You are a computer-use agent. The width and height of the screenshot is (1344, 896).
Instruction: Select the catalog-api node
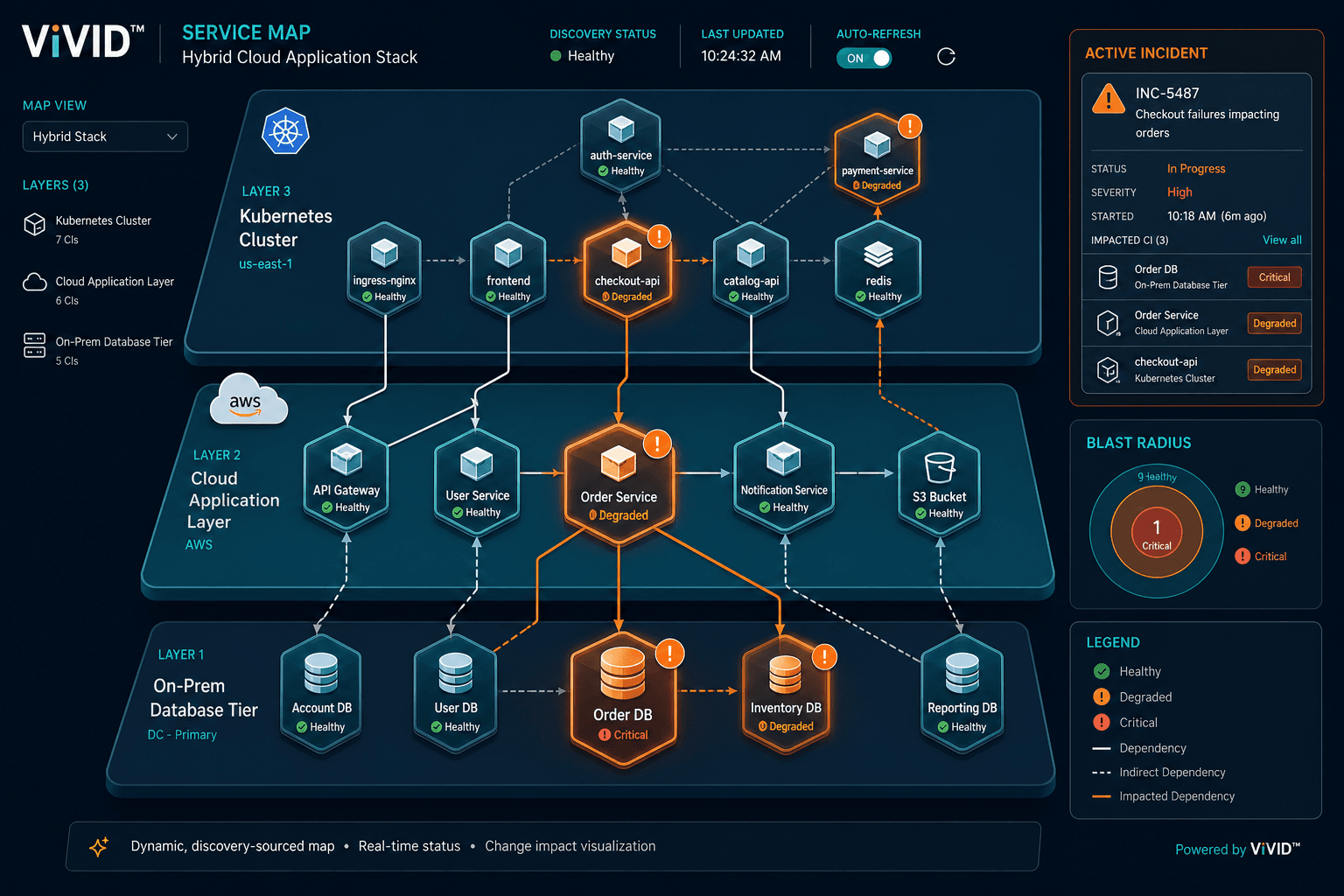pos(751,268)
